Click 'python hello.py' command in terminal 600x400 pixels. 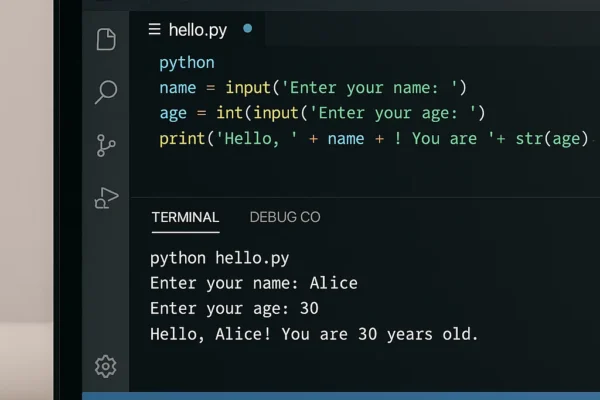pyautogui.click(x=220, y=258)
